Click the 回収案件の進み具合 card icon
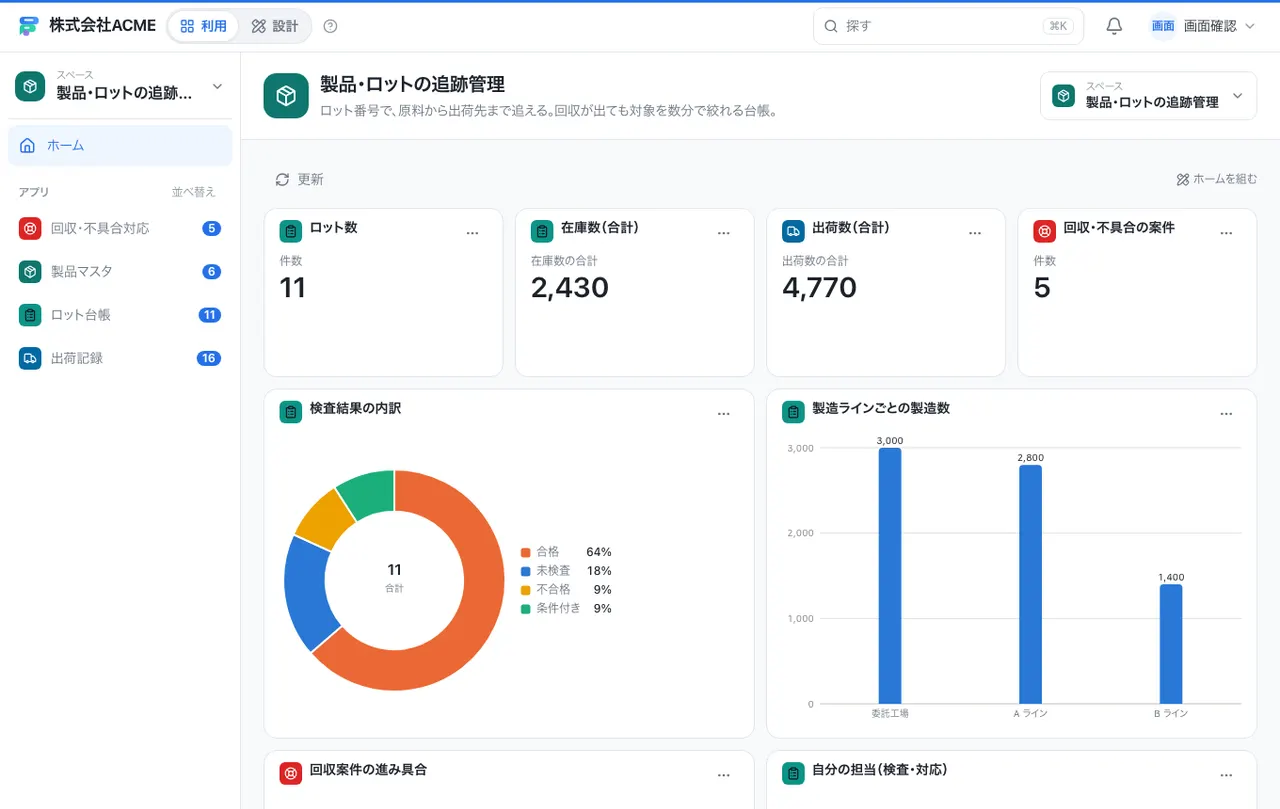Screen dimensions: 1280x809 [x=291, y=773]
